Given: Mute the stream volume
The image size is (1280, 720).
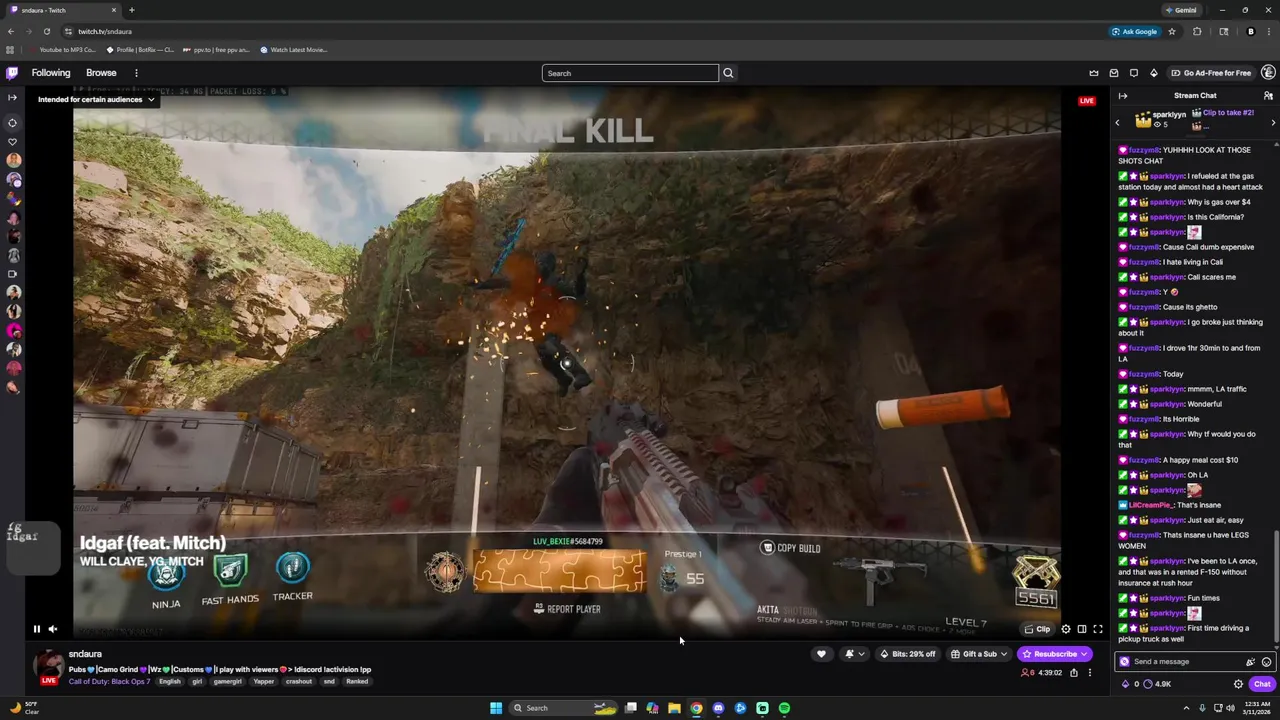Looking at the screenshot, I should click(53, 629).
